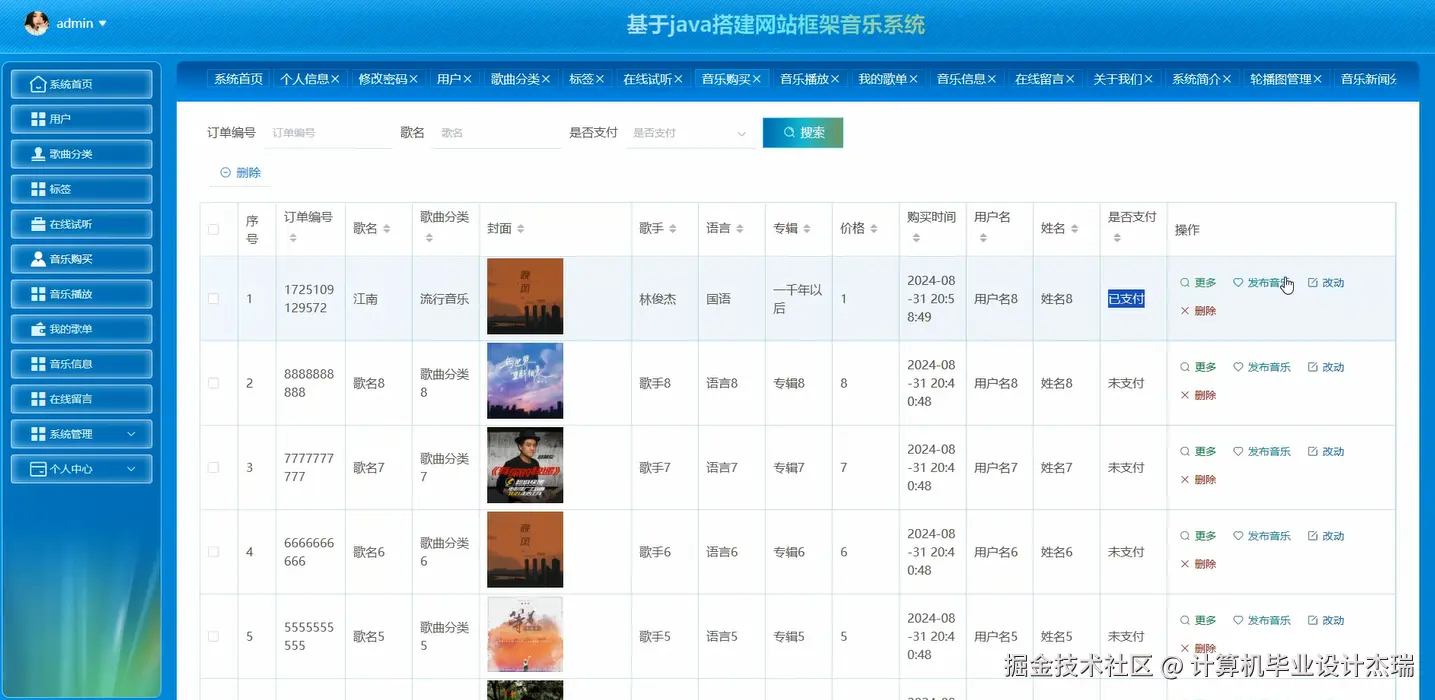The width and height of the screenshot is (1435, 700).
Task: Open the 在线试听 sidebar menu
Action: point(81,224)
